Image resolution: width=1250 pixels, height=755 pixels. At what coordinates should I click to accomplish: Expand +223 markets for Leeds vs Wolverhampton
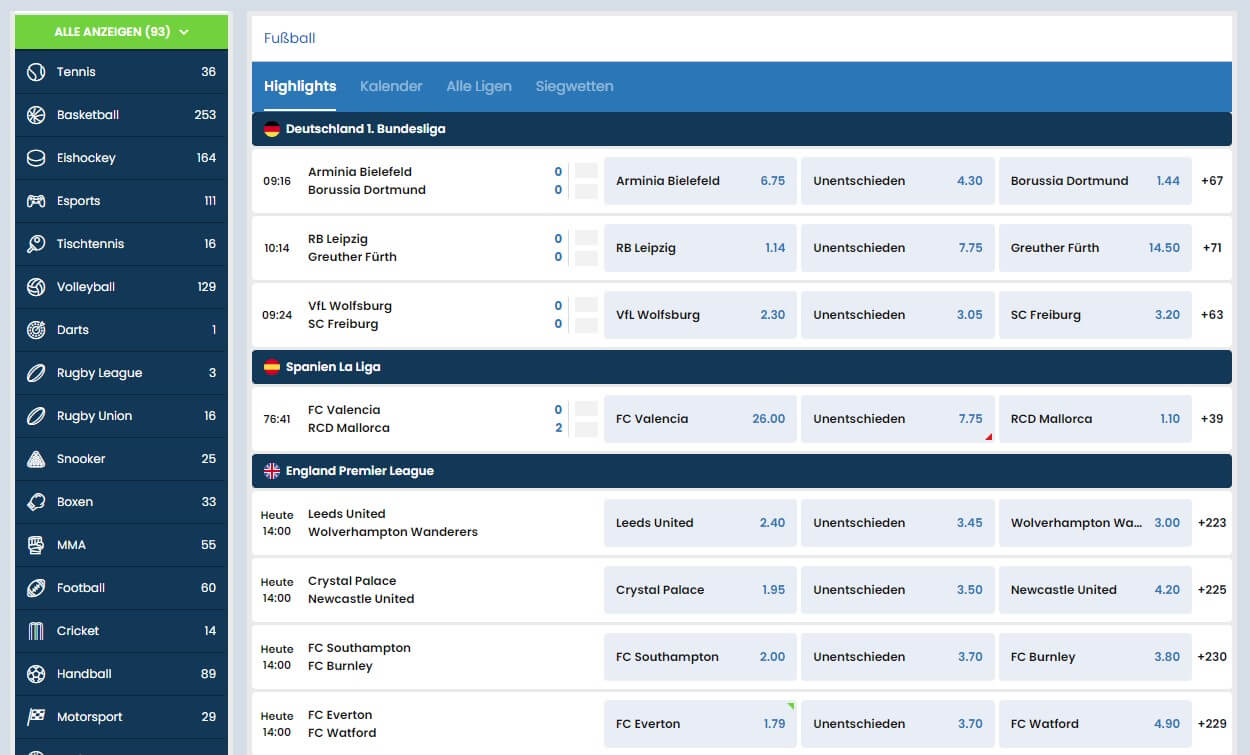1212,523
